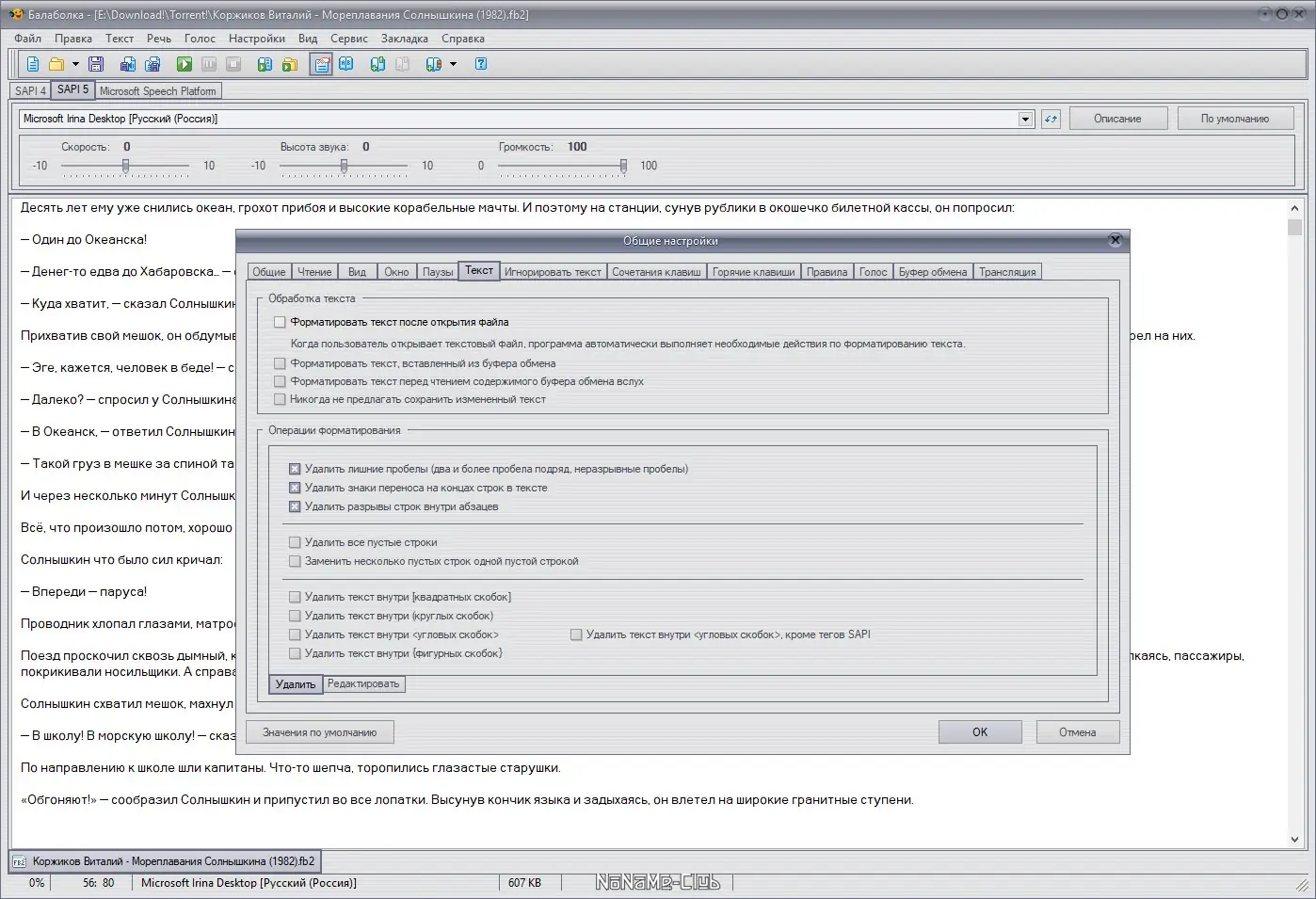1316x899 pixels.
Task: Open the Горячие клавиши settings tab
Action: point(754,272)
